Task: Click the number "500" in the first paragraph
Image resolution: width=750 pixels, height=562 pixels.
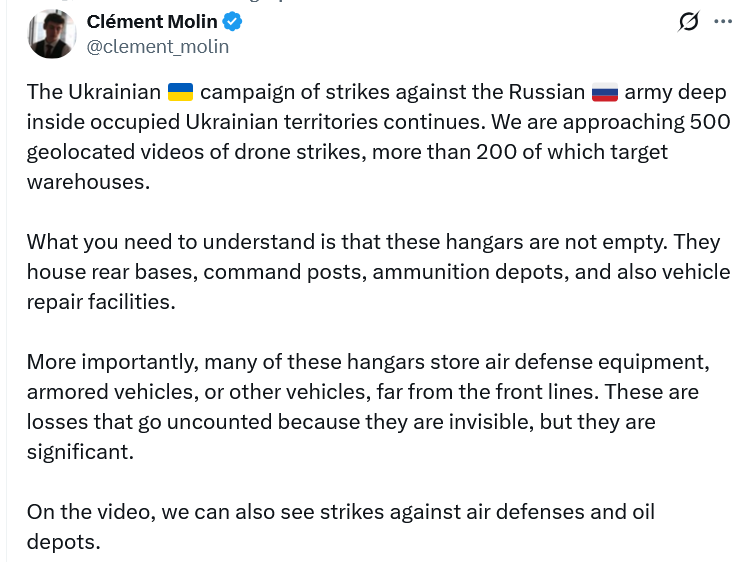Action: (711, 123)
